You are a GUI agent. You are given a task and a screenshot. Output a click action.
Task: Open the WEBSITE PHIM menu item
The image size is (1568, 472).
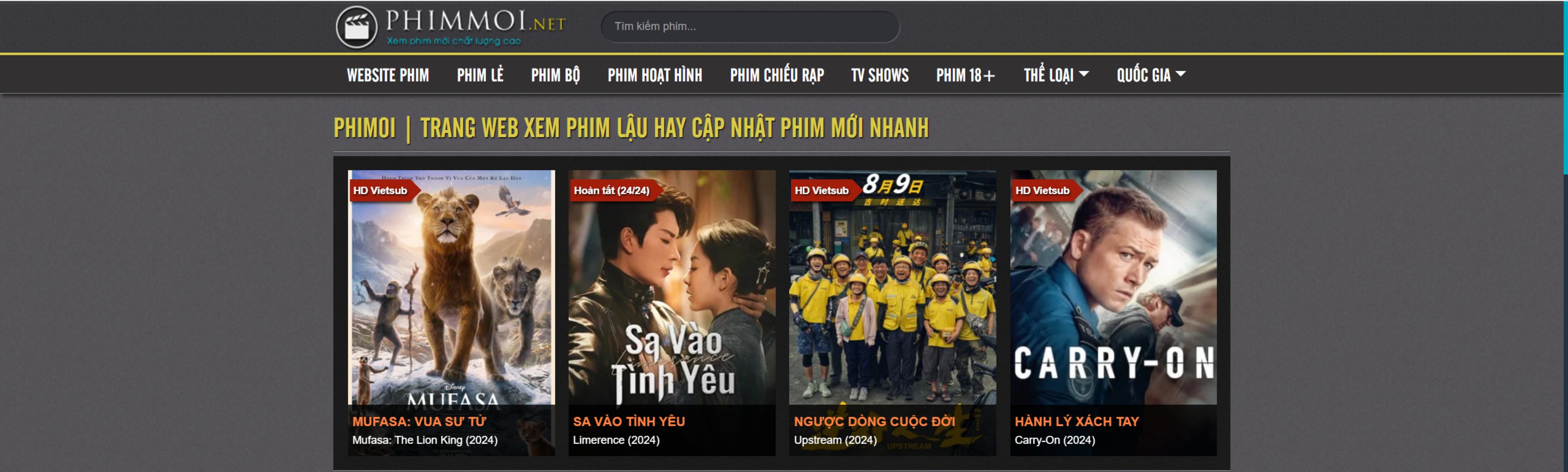coord(388,75)
